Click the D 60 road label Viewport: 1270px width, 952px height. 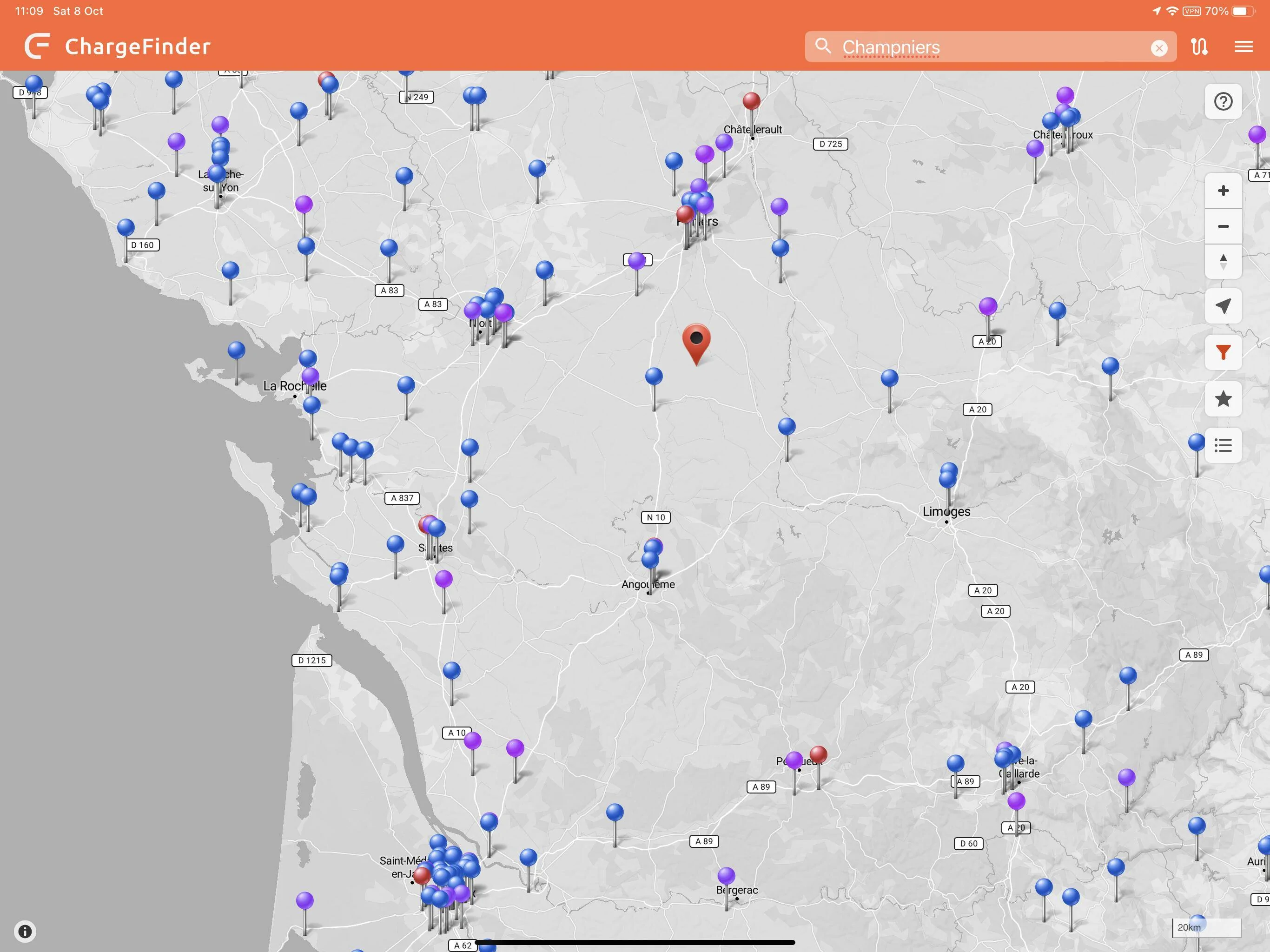tap(969, 844)
